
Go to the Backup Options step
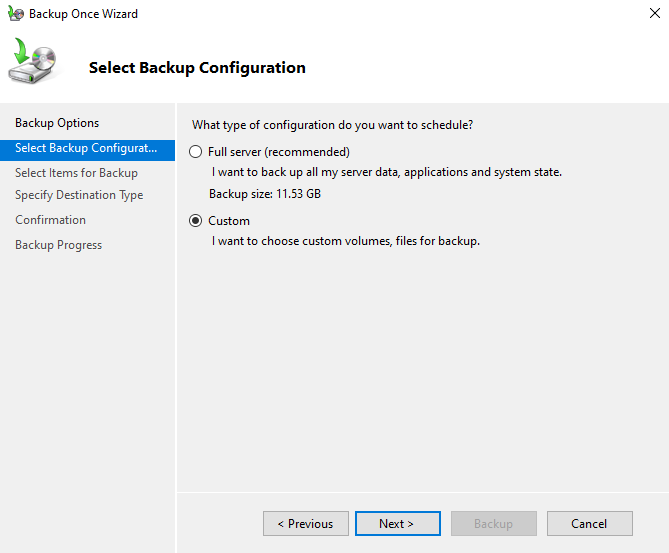tap(57, 123)
